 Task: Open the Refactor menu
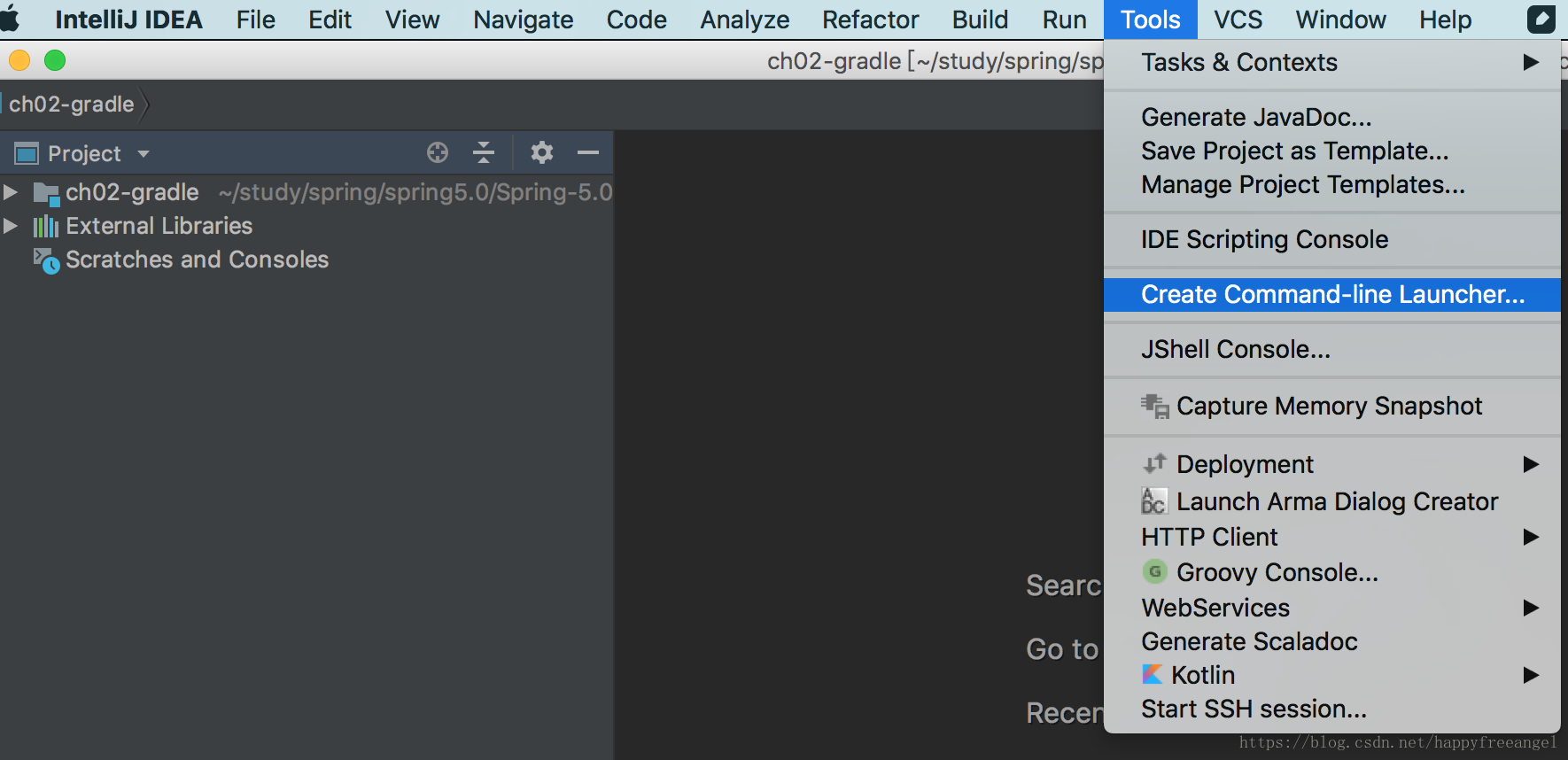click(x=870, y=19)
